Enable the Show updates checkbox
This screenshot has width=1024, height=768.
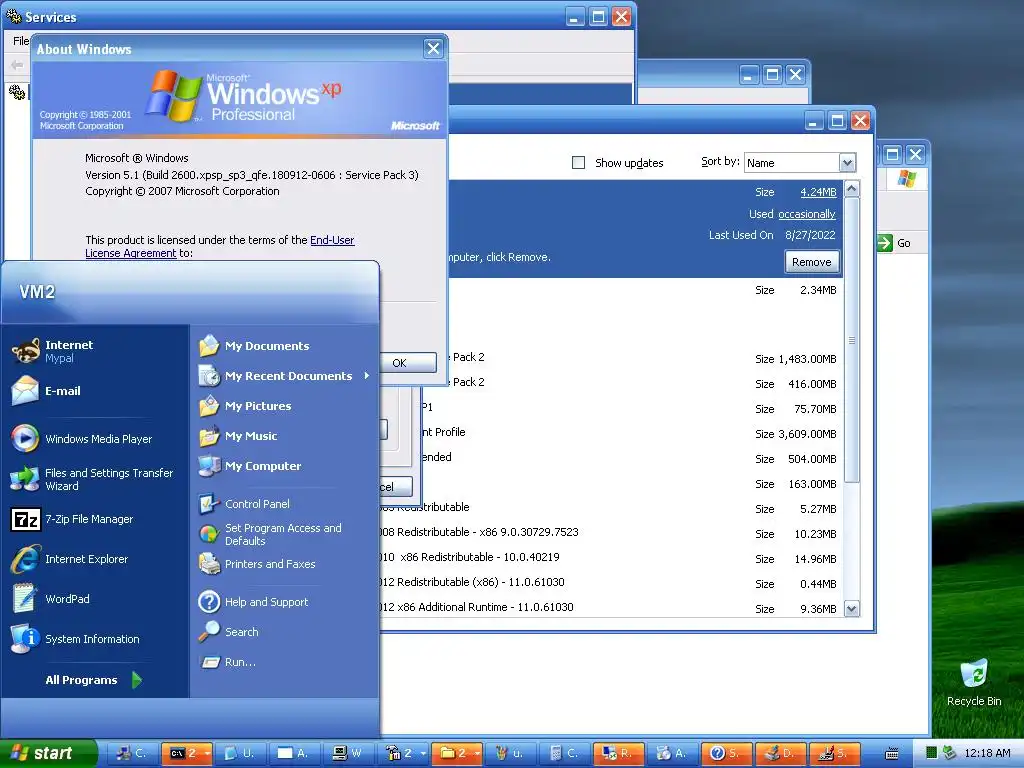(578, 162)
